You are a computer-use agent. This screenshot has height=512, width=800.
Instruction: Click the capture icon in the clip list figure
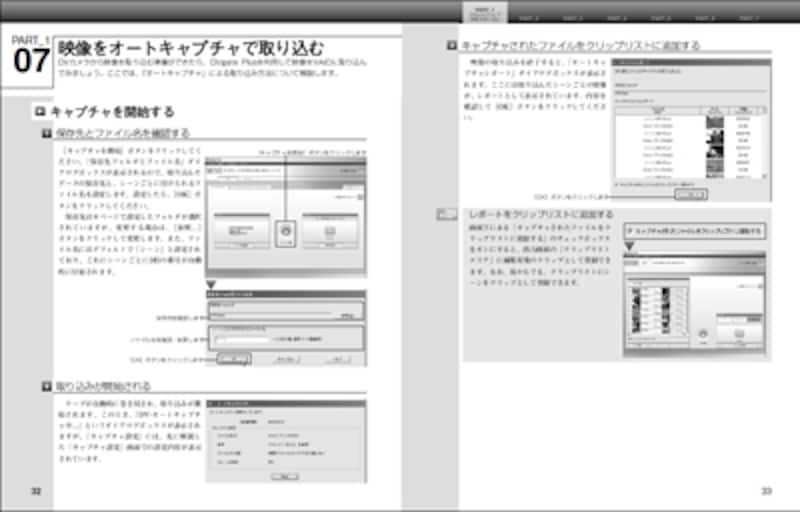703,335
